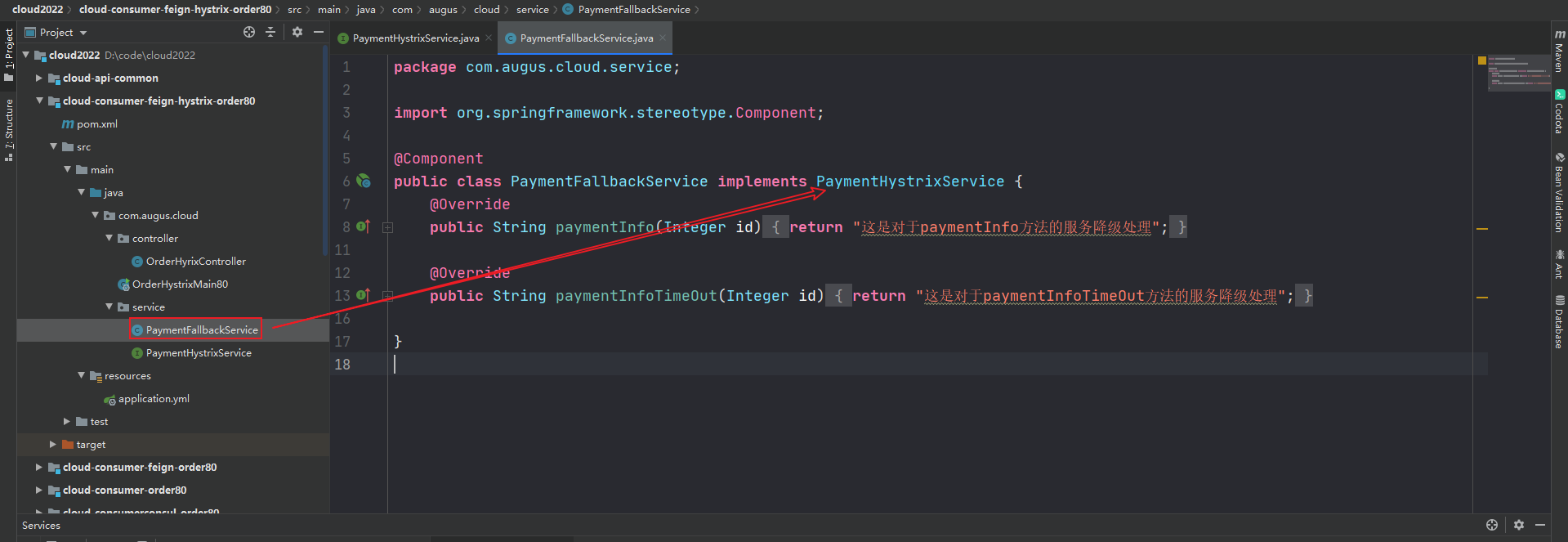1568x542 pixels.
Task: Click the src breadcrumb
Action: [x=294, y=9]
